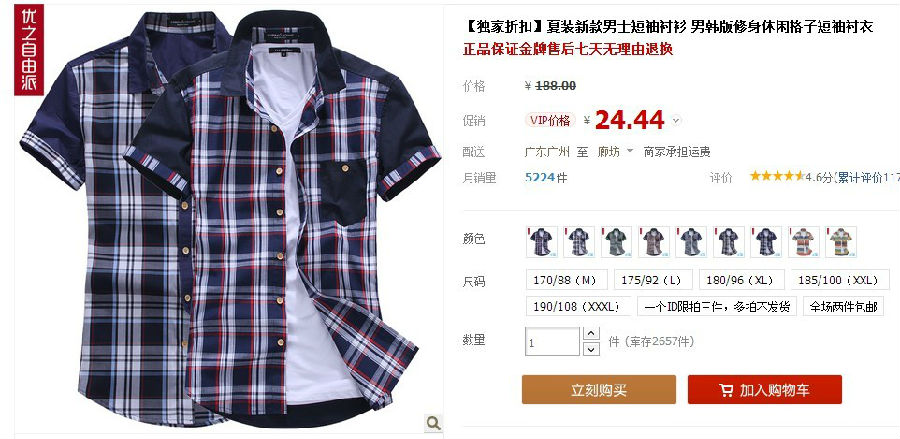Select the green plaid shirt color thumbnail
The width and height of the screenshot is (900, 439).
point(616,241)
